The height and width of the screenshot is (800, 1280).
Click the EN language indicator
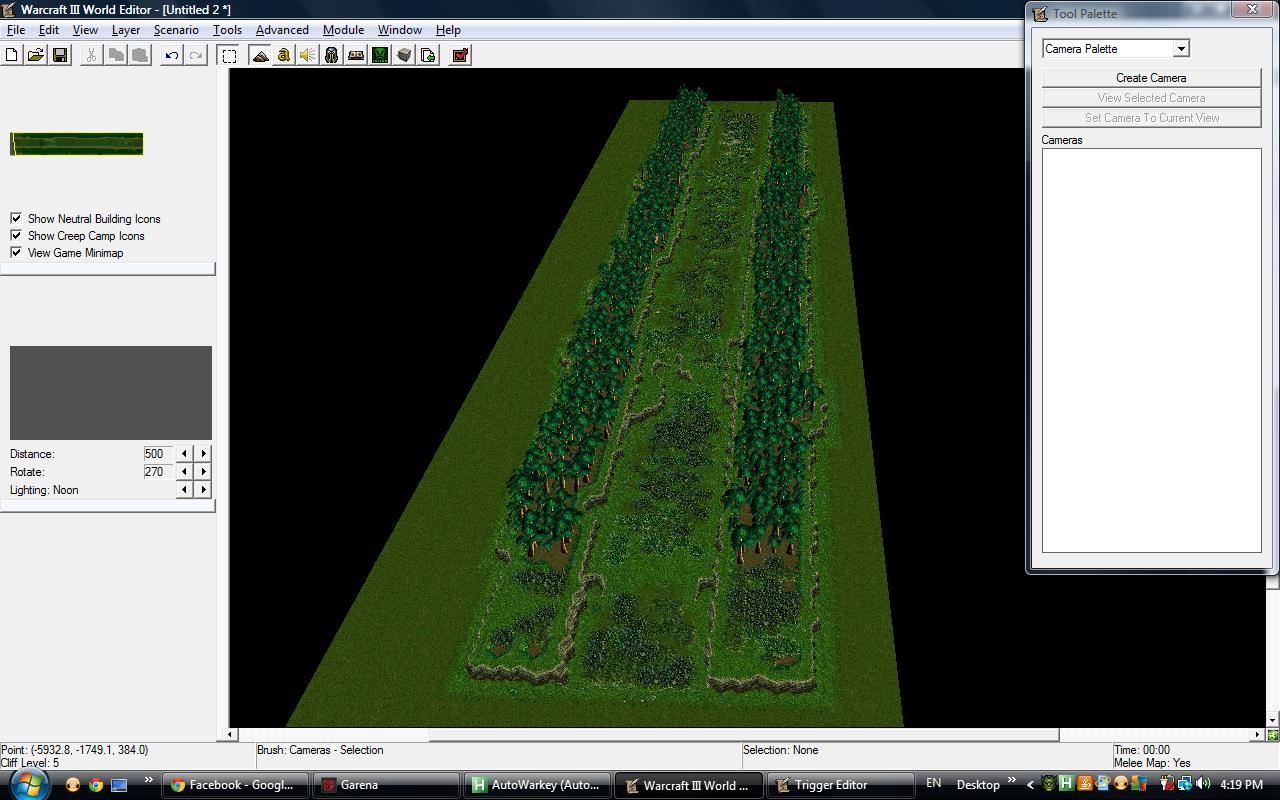click(x=933, y=783)
